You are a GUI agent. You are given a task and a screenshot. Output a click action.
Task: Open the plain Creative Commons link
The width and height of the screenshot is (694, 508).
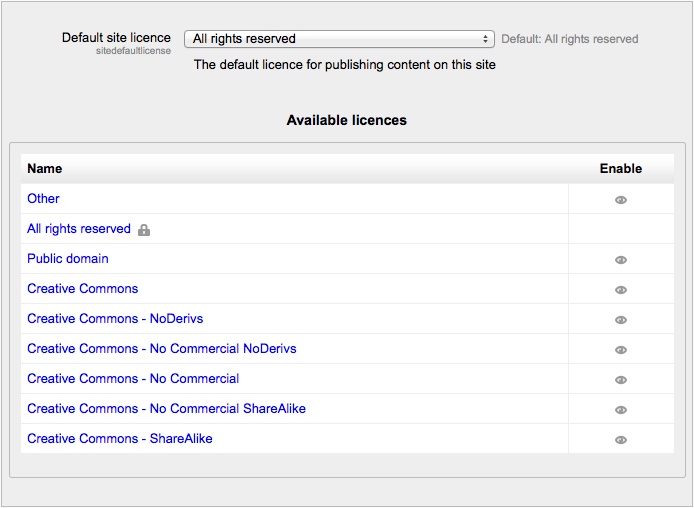click(x=83, y=289)
